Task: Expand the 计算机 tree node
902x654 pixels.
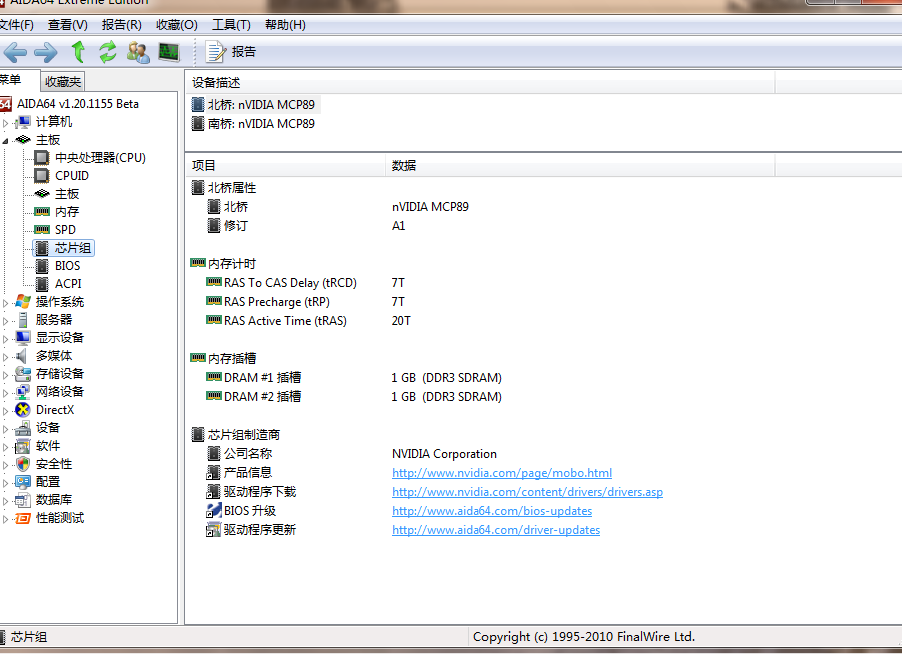Action: click(6, 123)
